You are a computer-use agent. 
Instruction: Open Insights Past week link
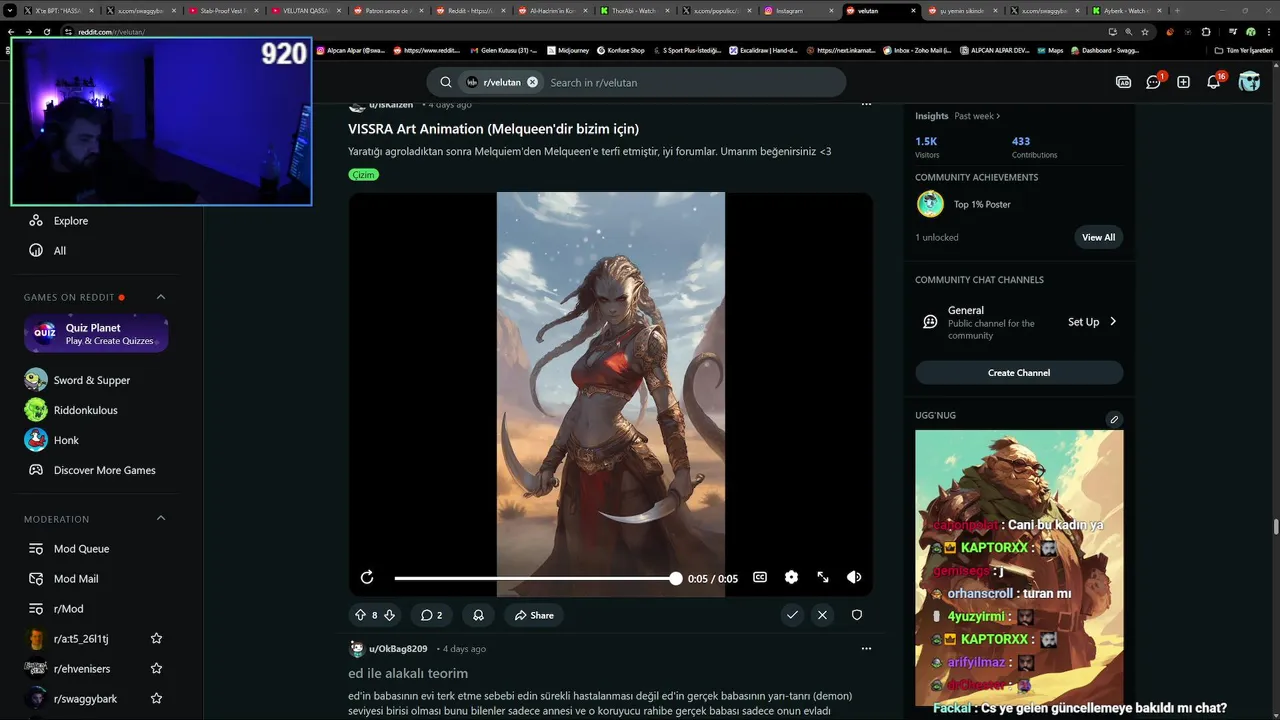click(x=977, y=116)
